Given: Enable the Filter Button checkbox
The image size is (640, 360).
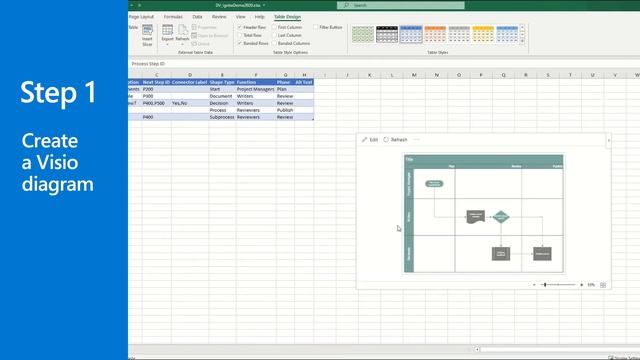Looking at the screenshot, I should click(x=316, y=27).
